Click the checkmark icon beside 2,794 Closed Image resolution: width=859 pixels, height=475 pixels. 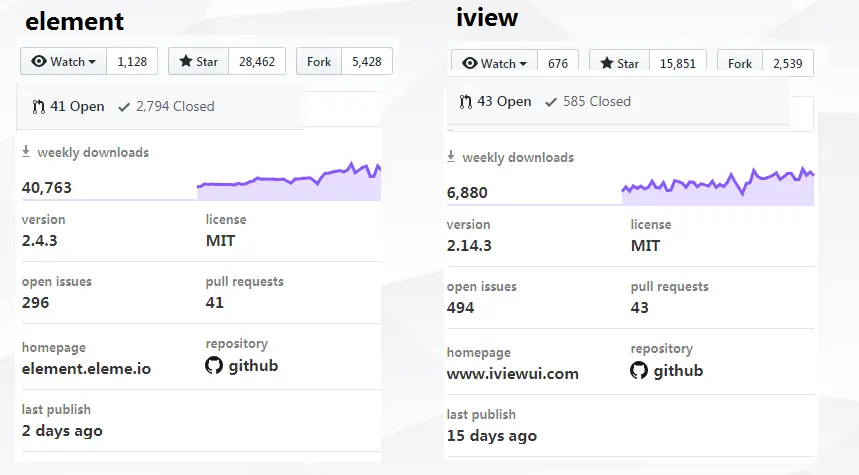tap(124, 107)
